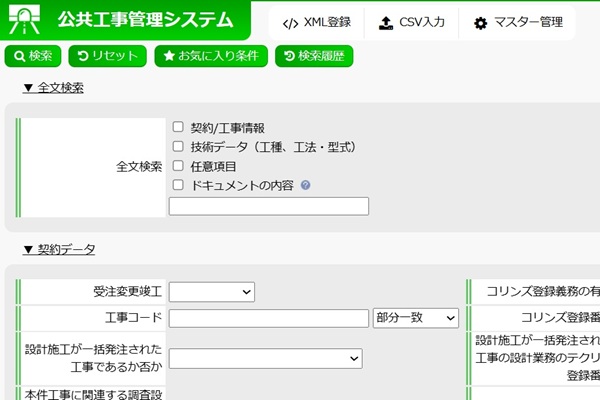Expand the 設計施工が一括発注された工事 dropdown

coord(265,358)
